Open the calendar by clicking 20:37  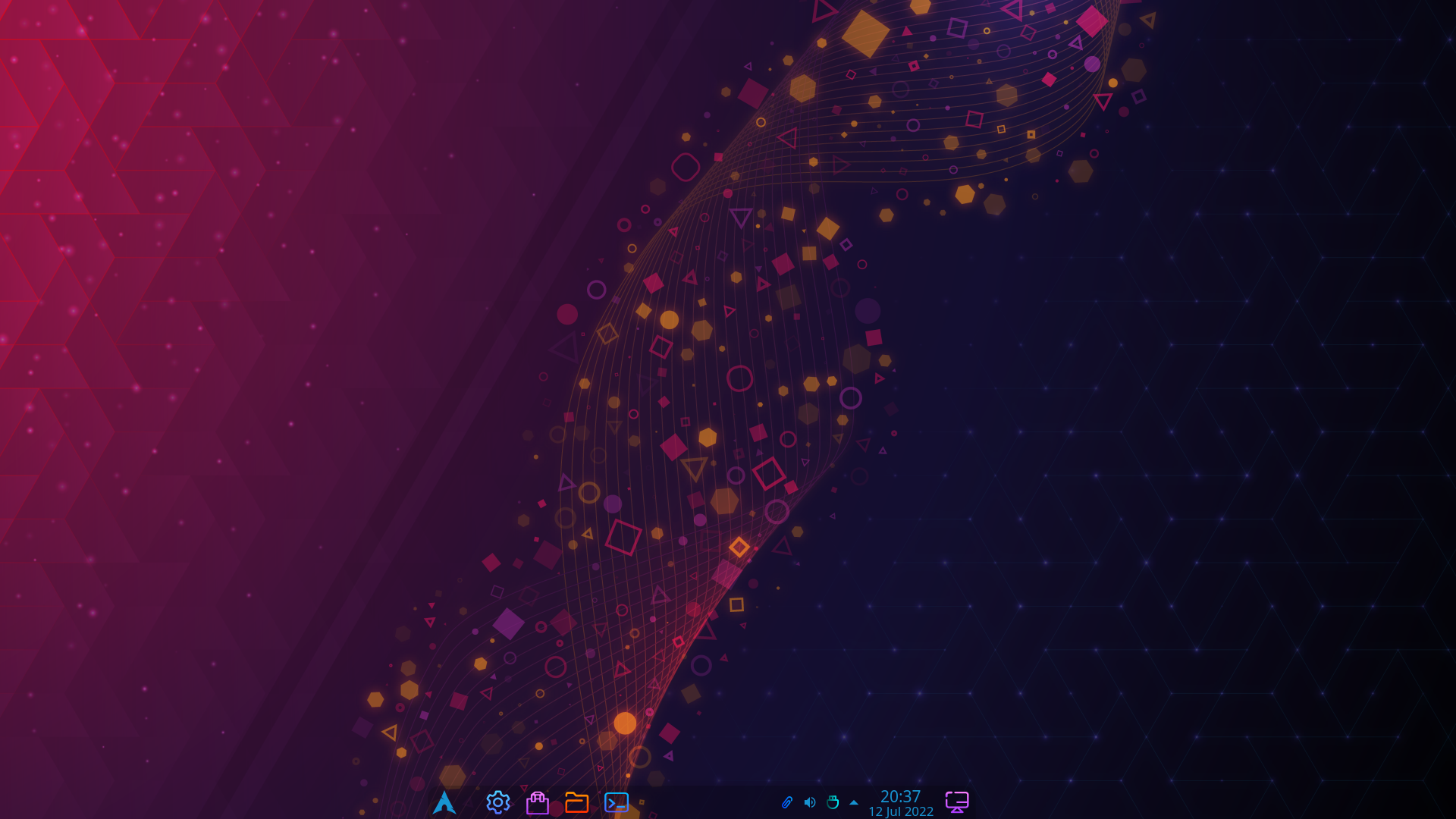901,797
